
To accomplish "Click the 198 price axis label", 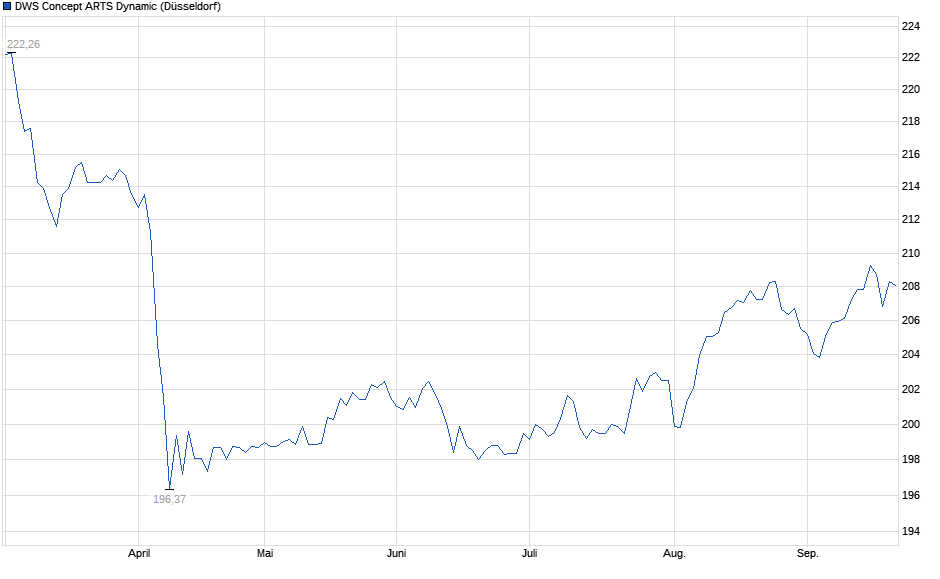I will pyautogui.click(x=911, y=460).
